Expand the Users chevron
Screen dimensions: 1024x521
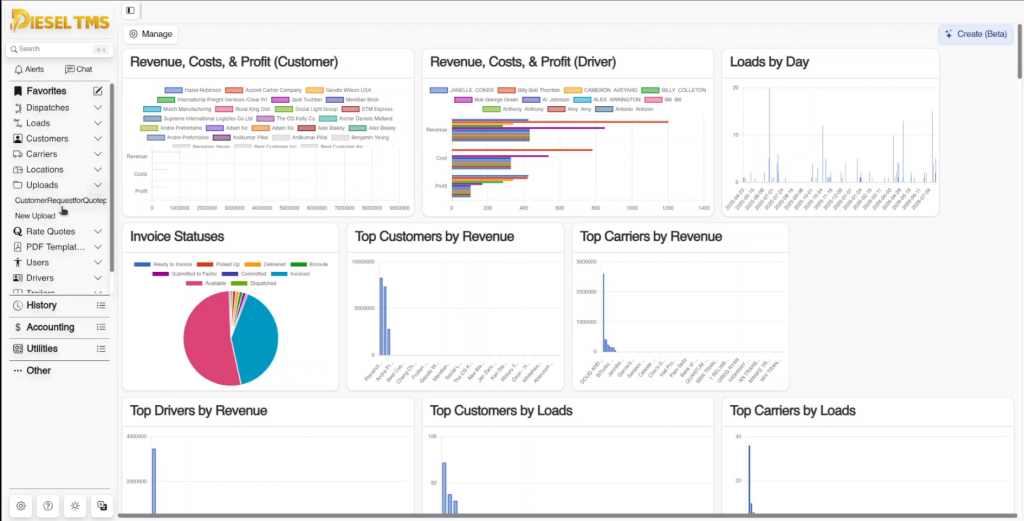tap(97, 262)
